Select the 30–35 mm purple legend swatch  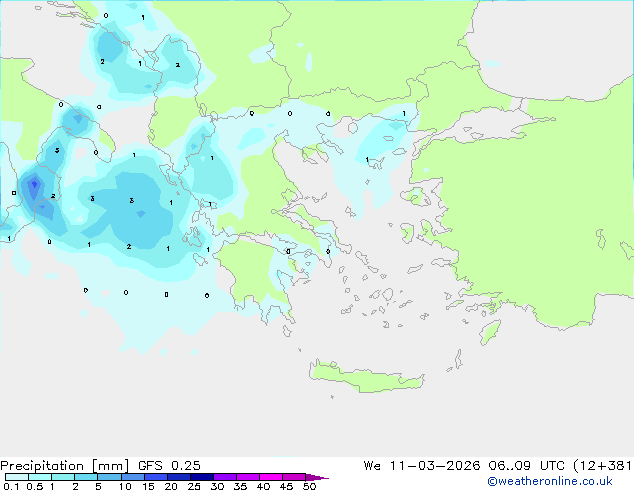225,477
